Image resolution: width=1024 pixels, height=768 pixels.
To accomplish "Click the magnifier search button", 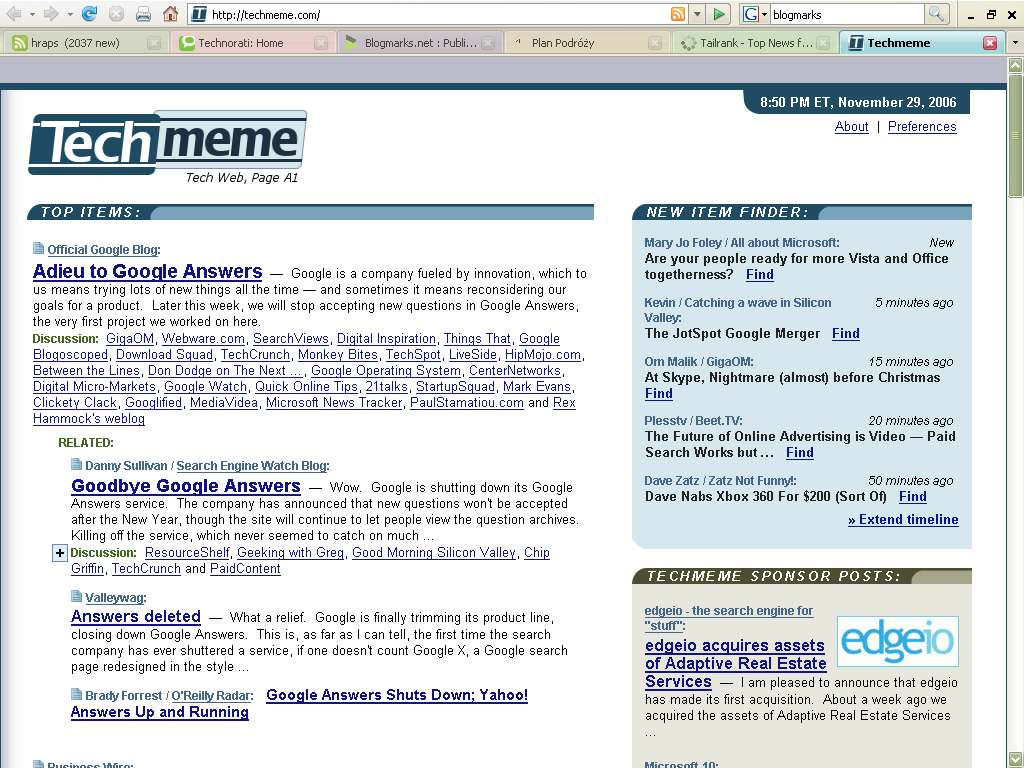I will click(936, 14).
